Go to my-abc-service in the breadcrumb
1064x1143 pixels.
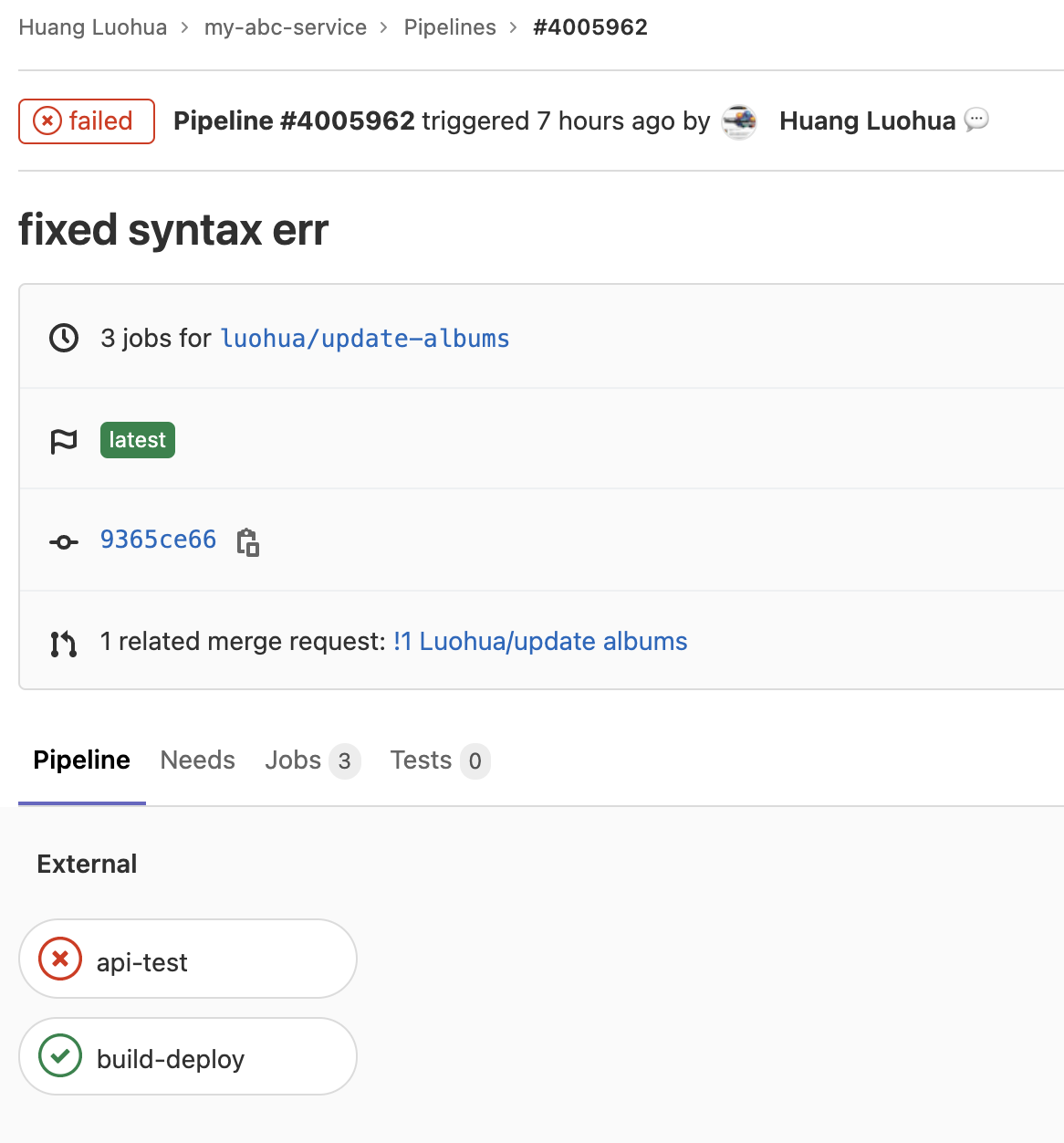[x=285, y=27]
